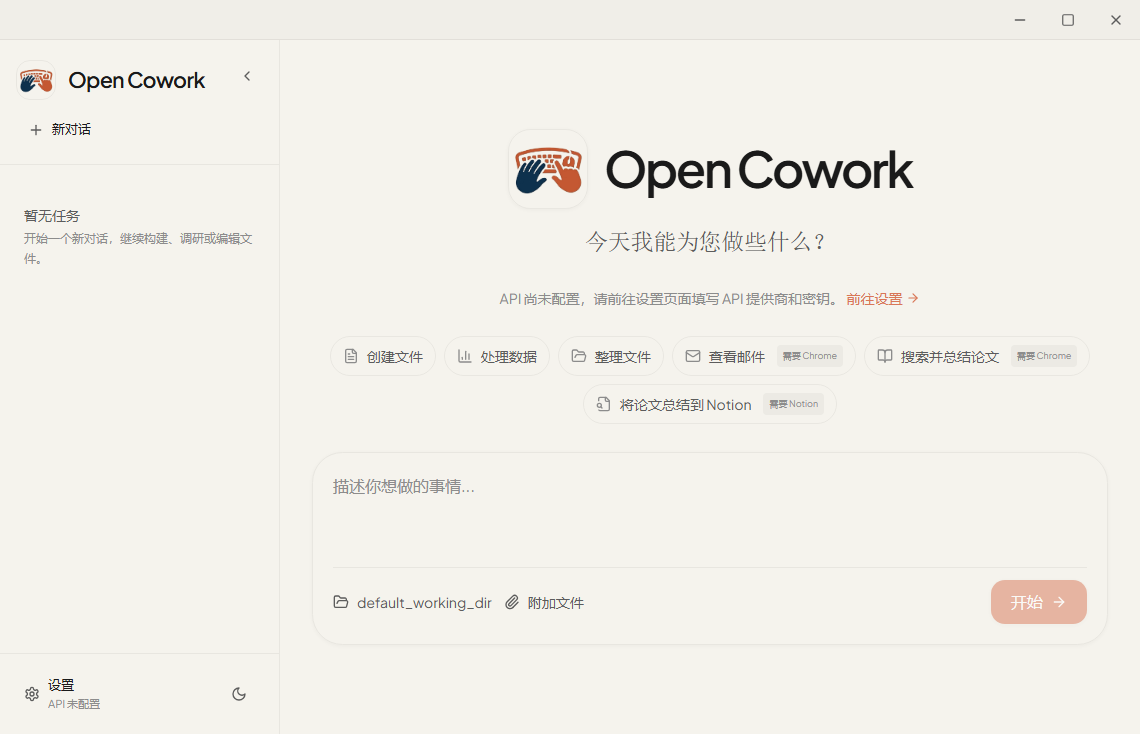
Task: Open 设置 from the bottom sidebar
Action: [x=61, y=685]
